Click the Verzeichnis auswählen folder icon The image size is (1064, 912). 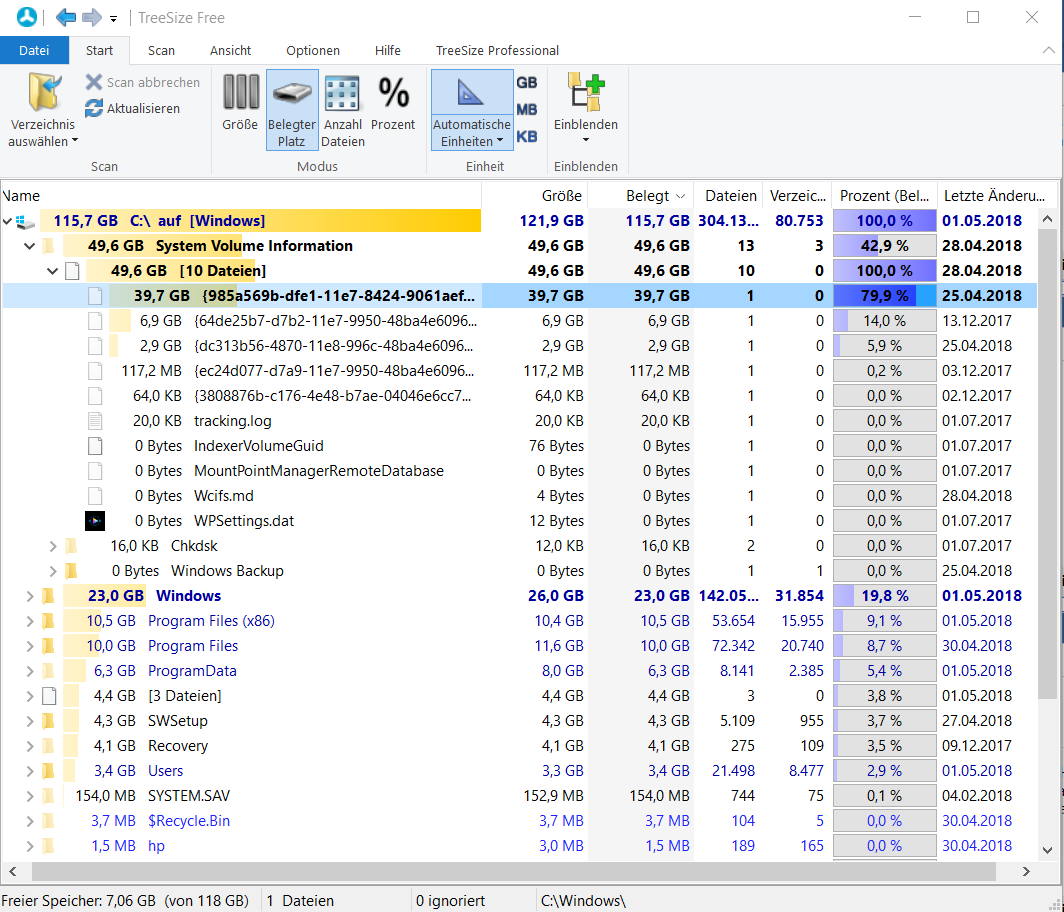42,92
